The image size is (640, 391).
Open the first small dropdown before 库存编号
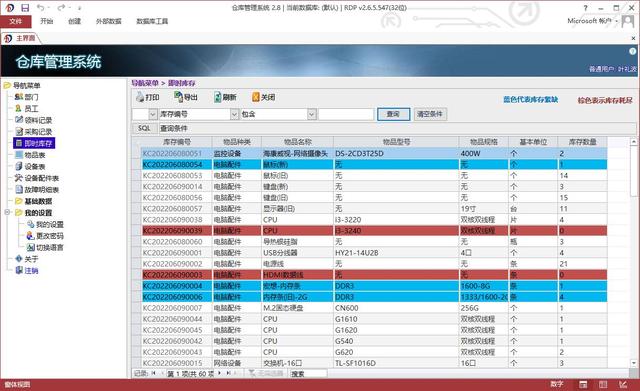(x=153, y=114)
